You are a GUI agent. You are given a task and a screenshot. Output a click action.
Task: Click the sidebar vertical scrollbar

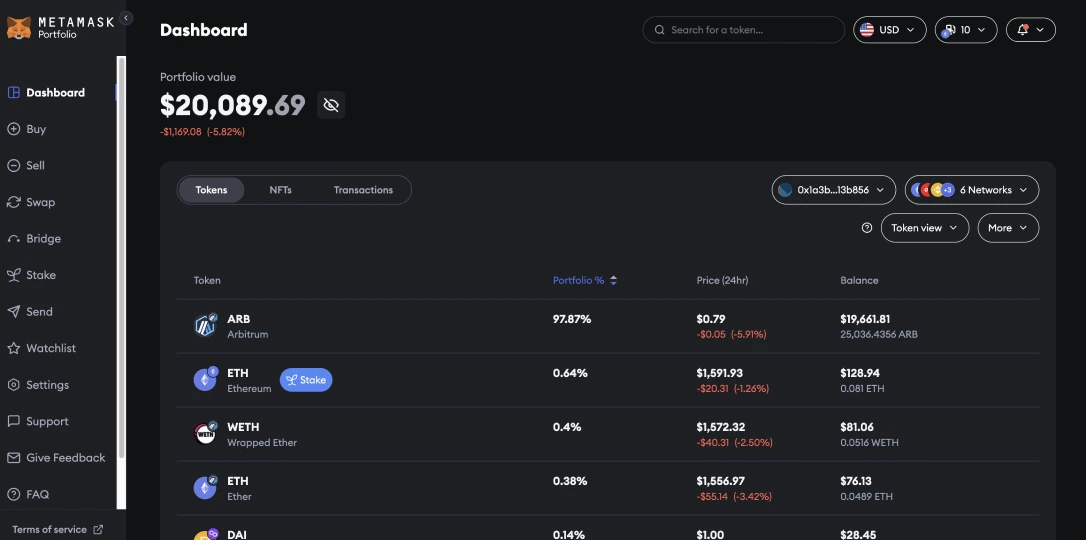pyautogui.click(x=121, y=258)
